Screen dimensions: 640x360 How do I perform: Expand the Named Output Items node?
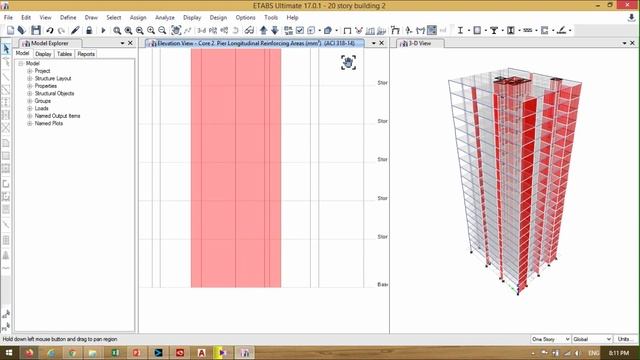pyautogui.click(x=29, y=116)
